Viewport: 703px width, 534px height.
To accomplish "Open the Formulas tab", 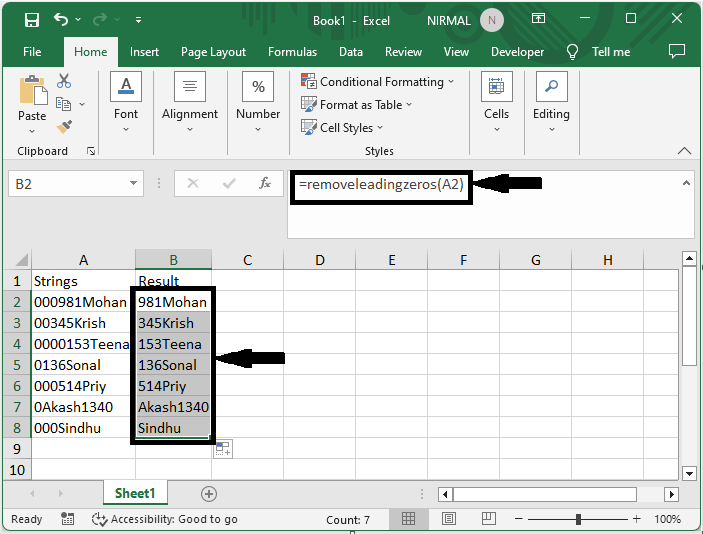I will [292, 52].
